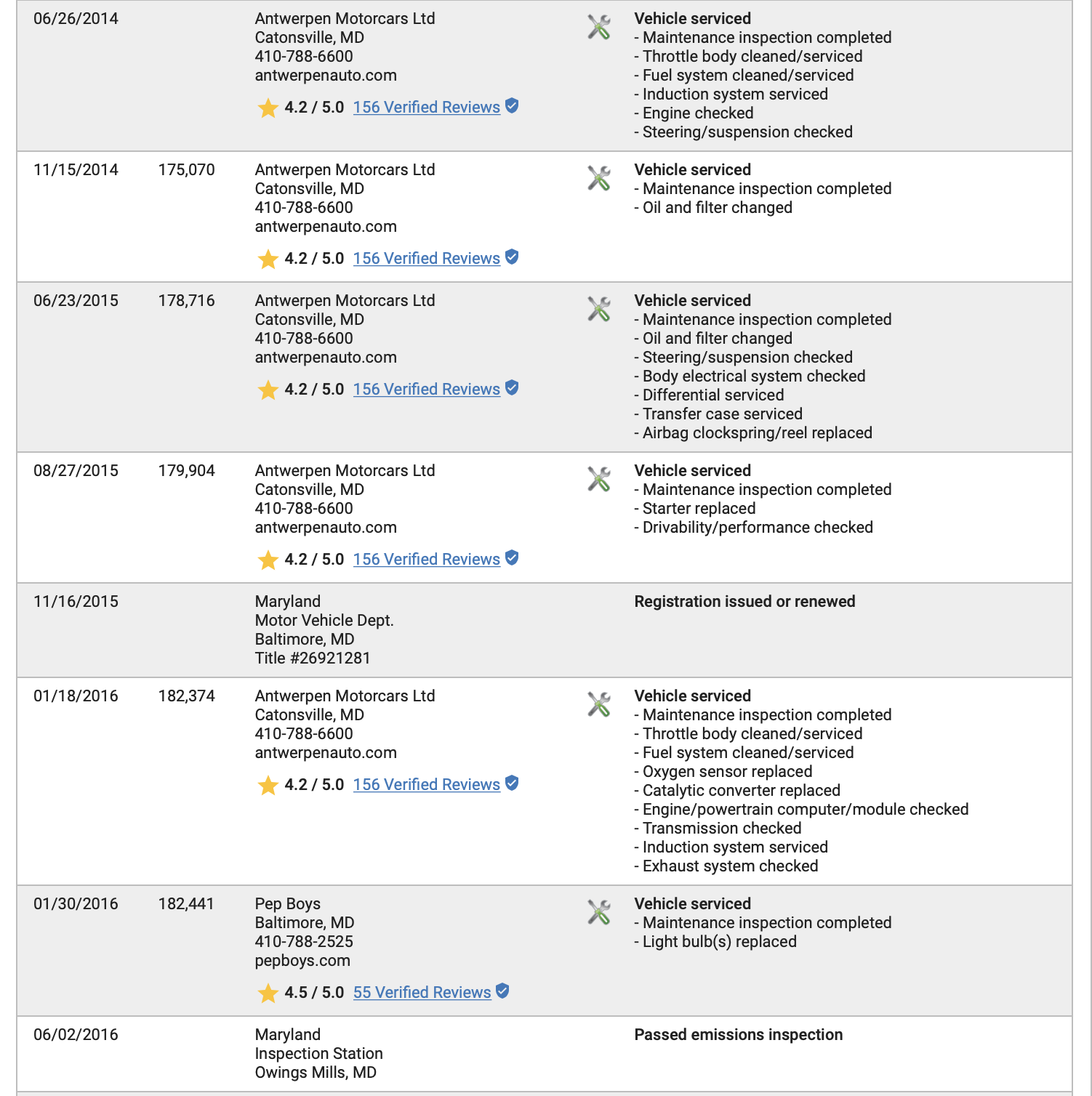Click the verified shield badge beside Pep Boys reviews
The width and height of the screenshot is (1092, 1096).
pyautogui.click(x=502, y=991)
